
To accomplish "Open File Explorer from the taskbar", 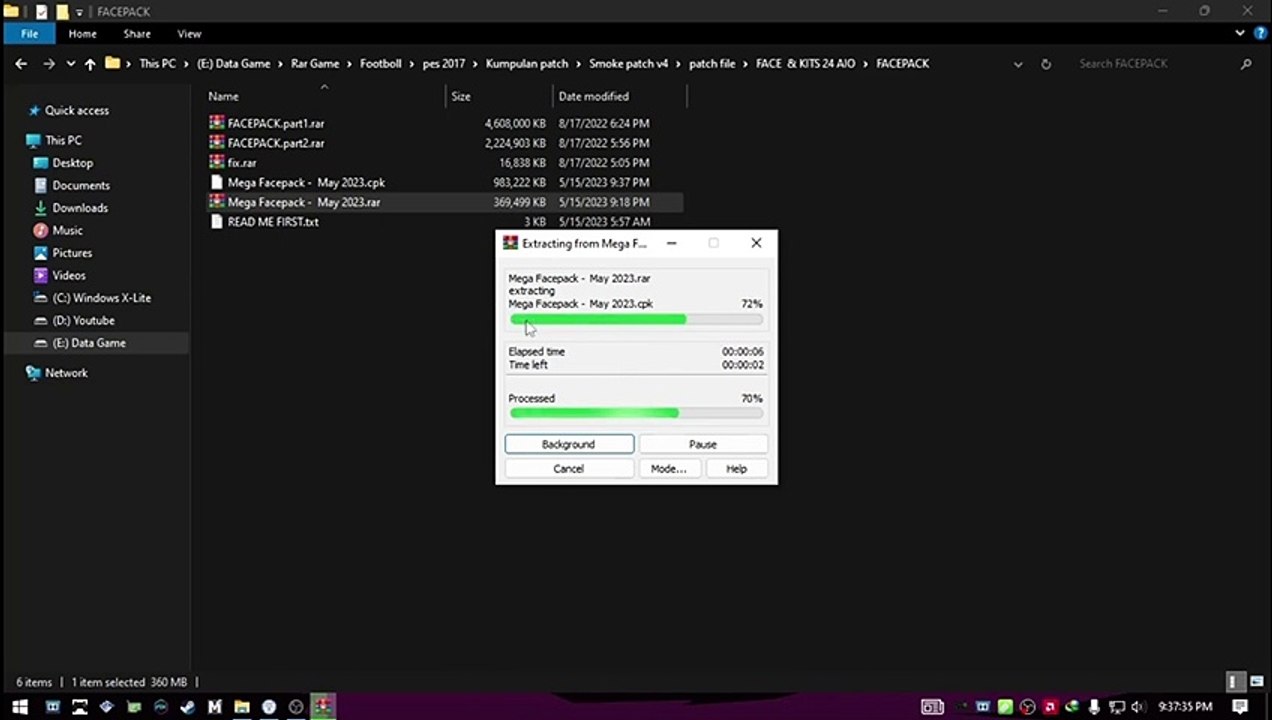I will 241,707.
